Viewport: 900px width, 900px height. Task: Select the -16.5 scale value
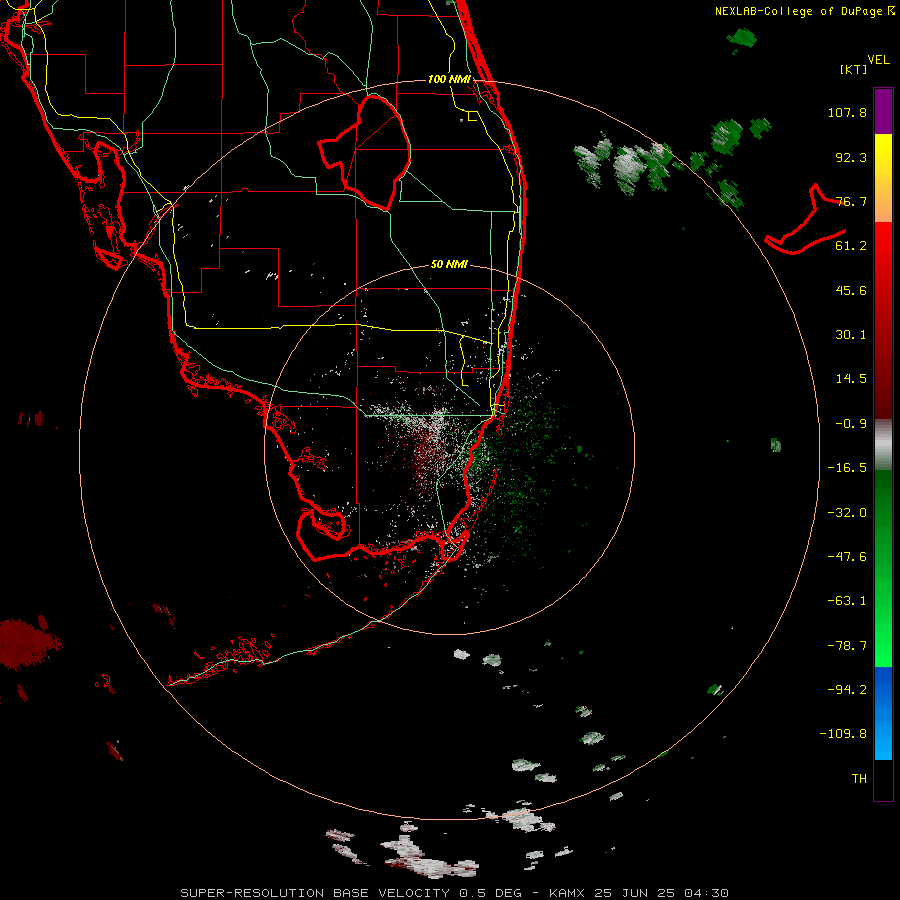(x=847, y=468)
